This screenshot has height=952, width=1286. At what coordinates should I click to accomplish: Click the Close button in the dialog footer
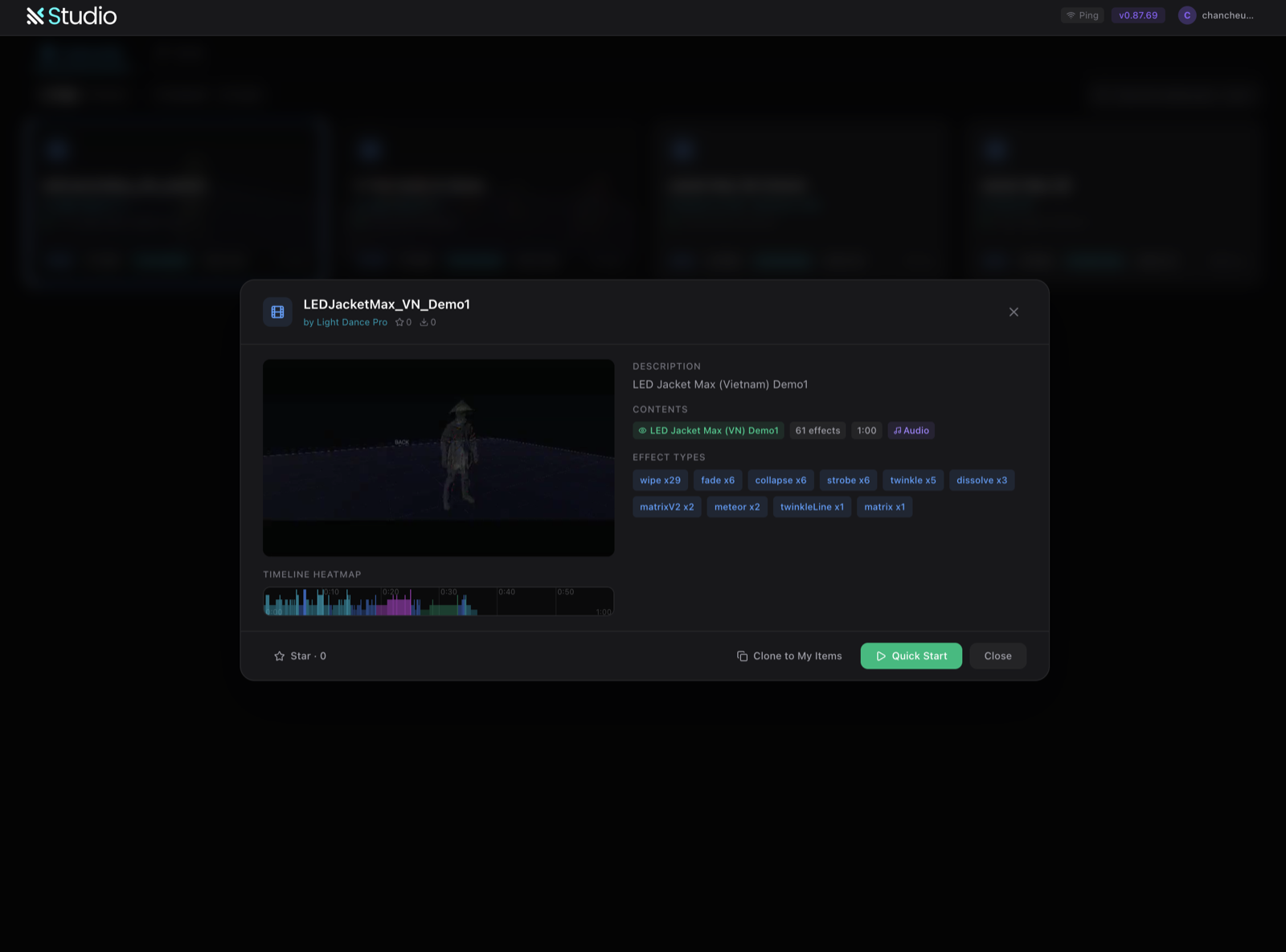pyautogui.click(x=997, y=656)
